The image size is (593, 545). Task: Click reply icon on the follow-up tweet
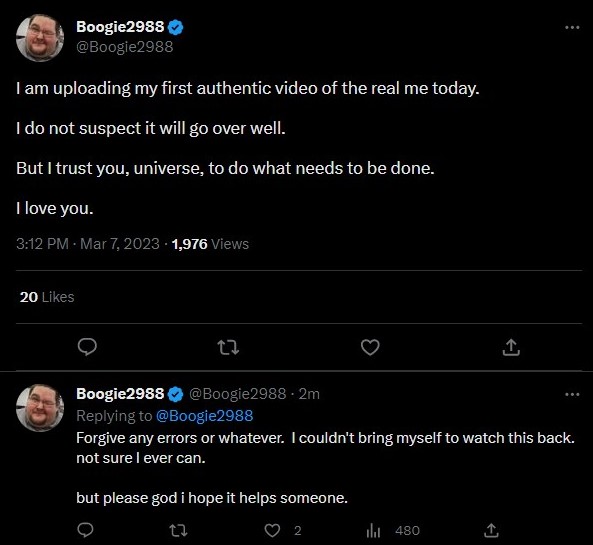tap(85, 530)
